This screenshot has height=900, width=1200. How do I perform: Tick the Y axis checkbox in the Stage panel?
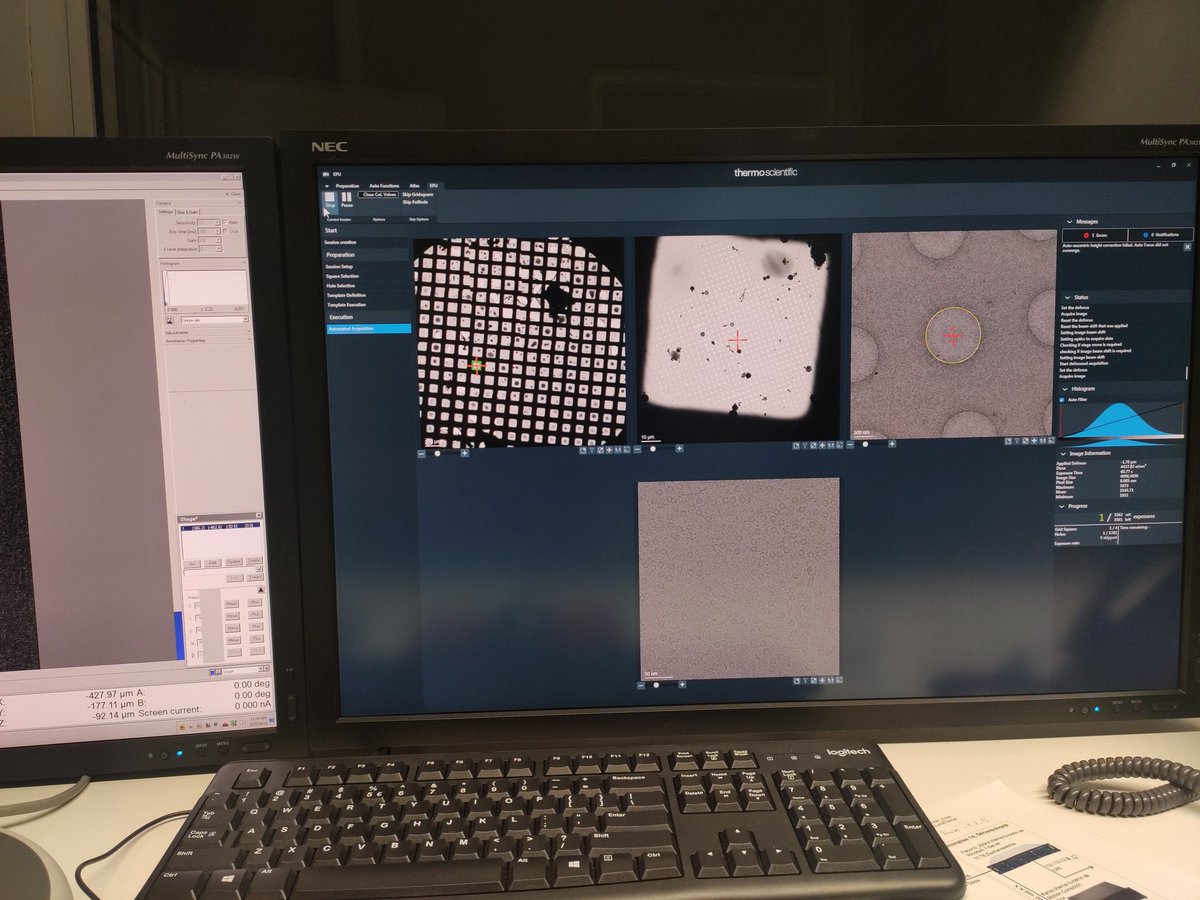point(197,618)
